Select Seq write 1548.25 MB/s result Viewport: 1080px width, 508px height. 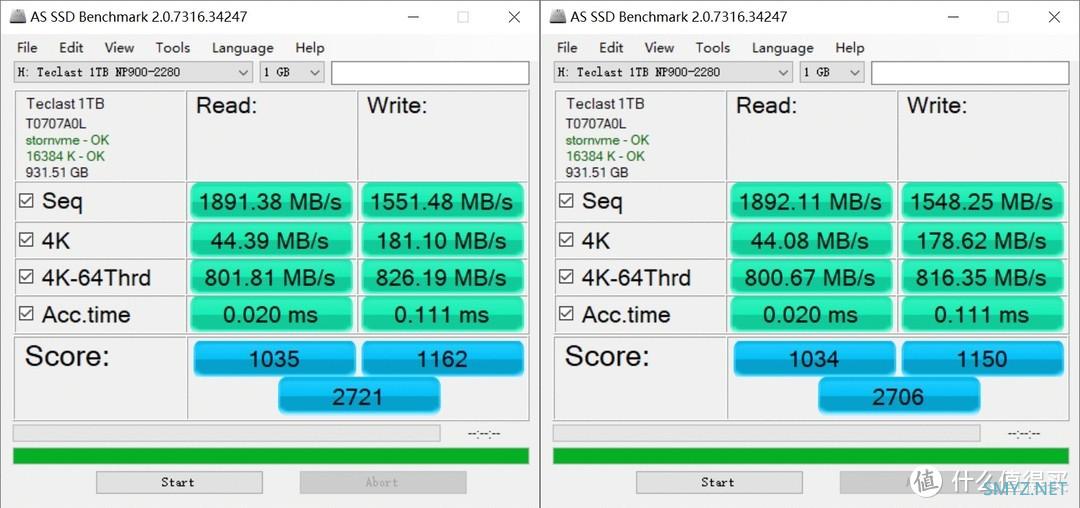pyautogui.click(x=982, y=202)
